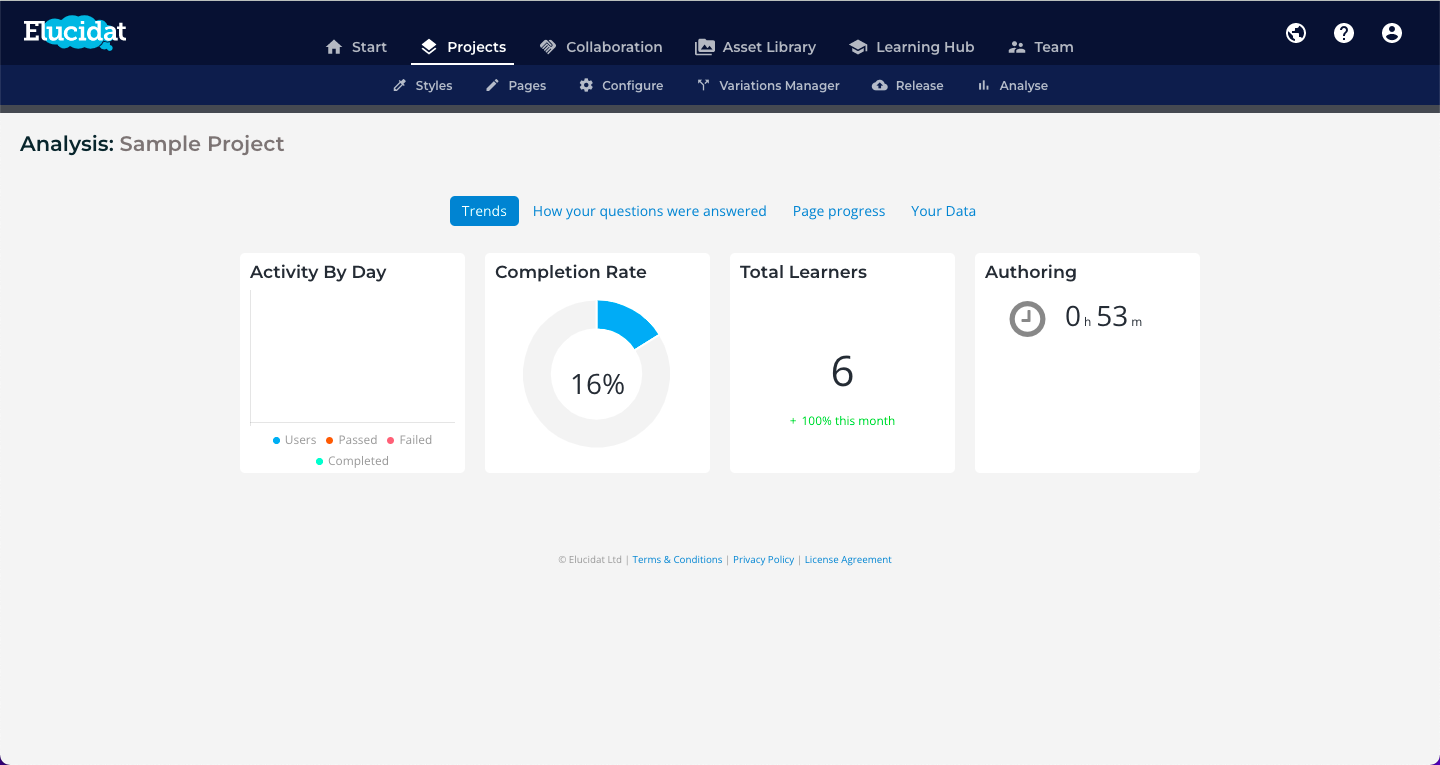
Task: Click the Analyse bar chart icon
Action: (x=984, y=86)
